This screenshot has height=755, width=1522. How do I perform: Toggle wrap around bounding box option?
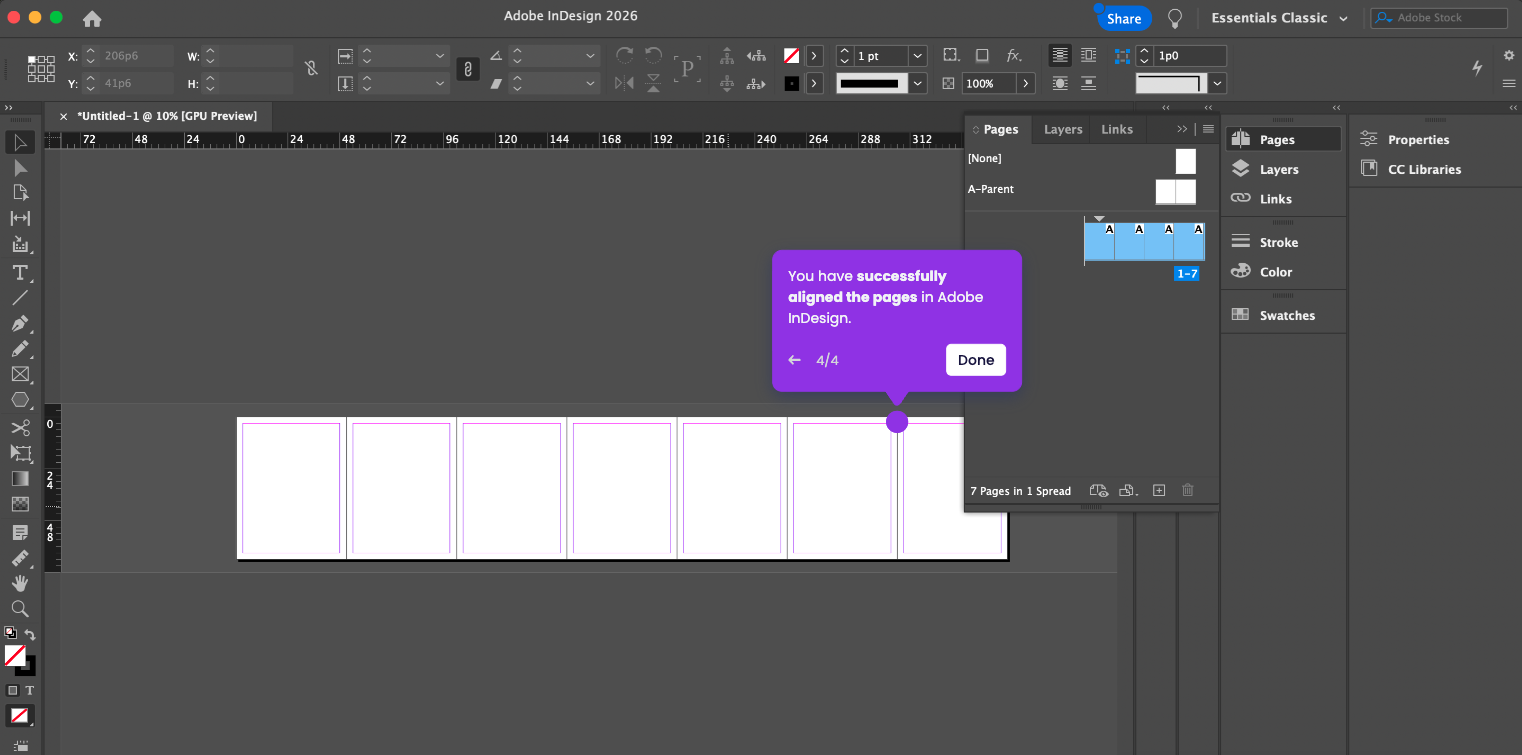(1089, 56)
